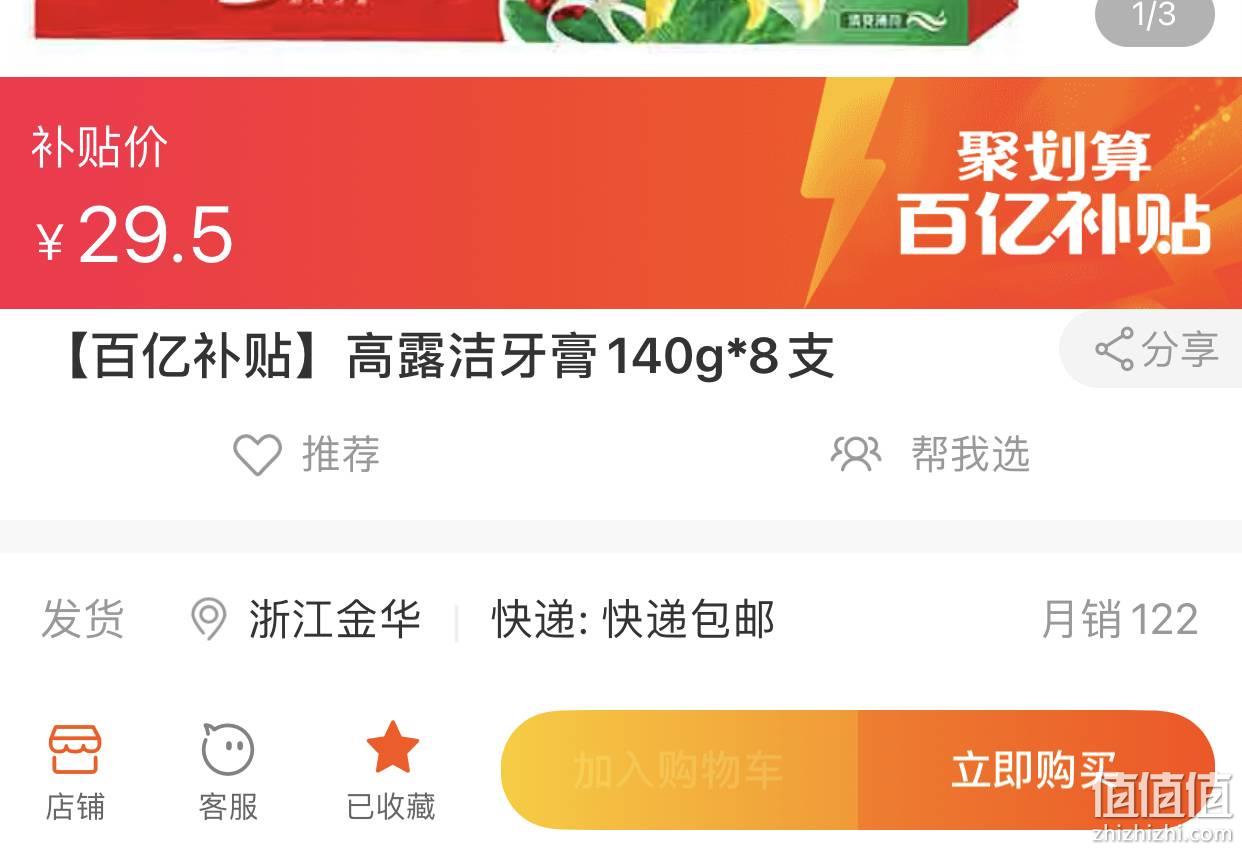Tap the heart icon beside 推荐

[257, 455]
